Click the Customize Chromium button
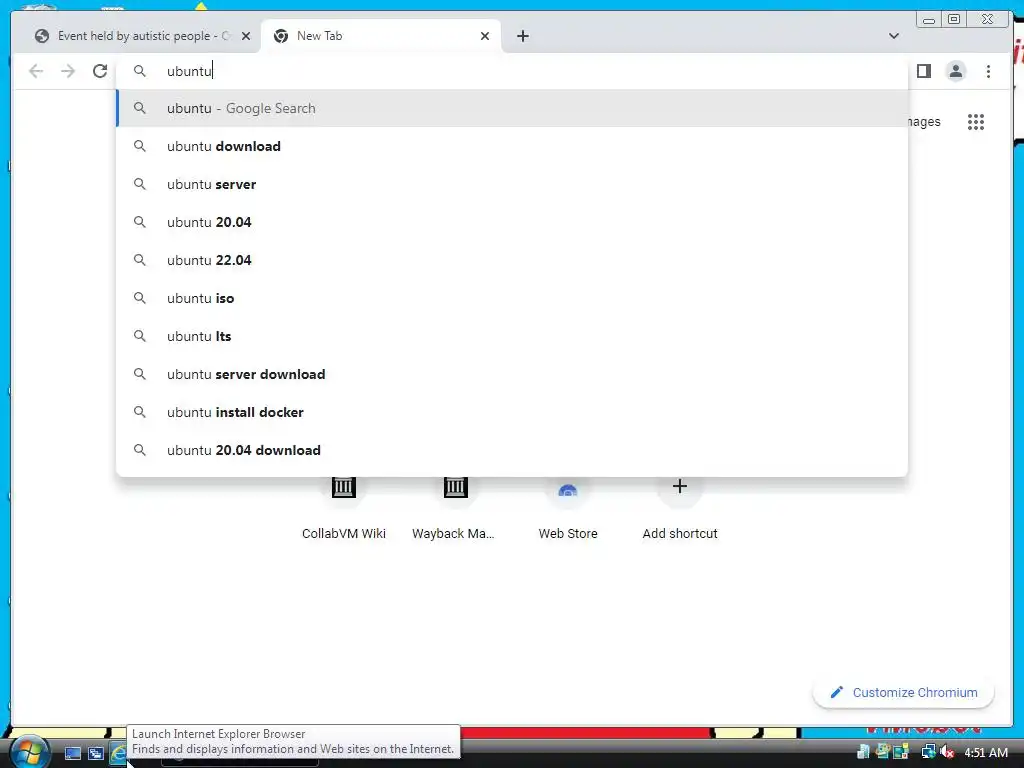This screenshot has height=768, width=1024. (903, 692)
